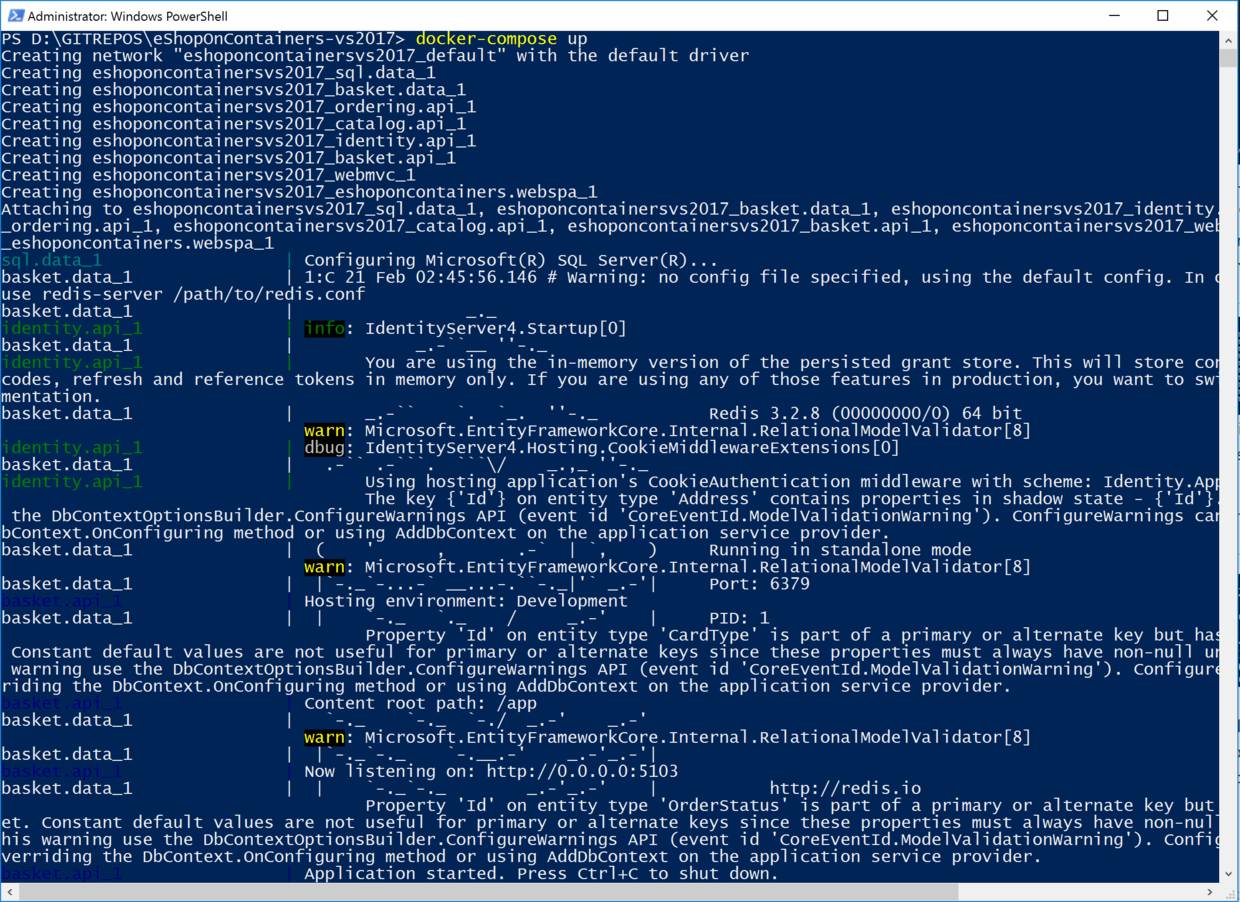Close the Administrator PowerShell window
Image resolution: width=1240 pixels, height=902 pixels.
1212,16
